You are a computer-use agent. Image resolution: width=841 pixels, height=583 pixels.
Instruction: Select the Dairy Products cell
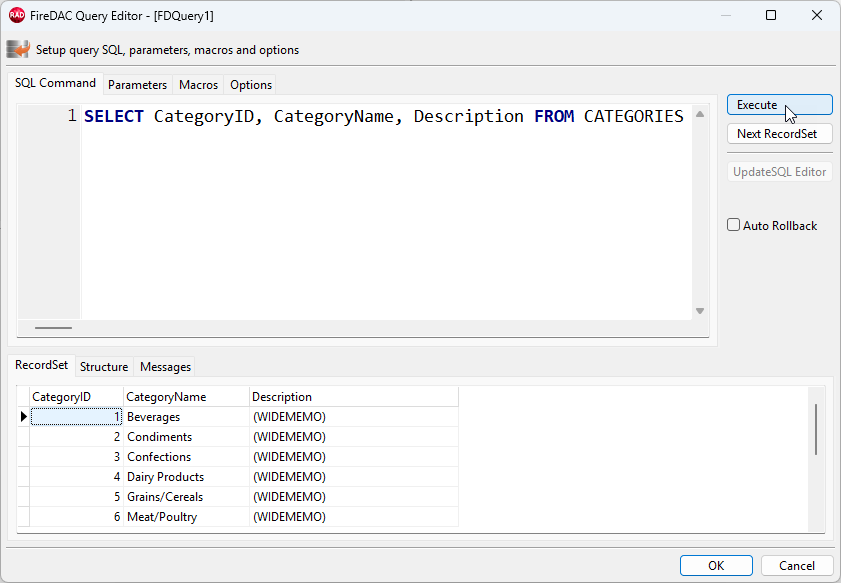coord(186,477)
